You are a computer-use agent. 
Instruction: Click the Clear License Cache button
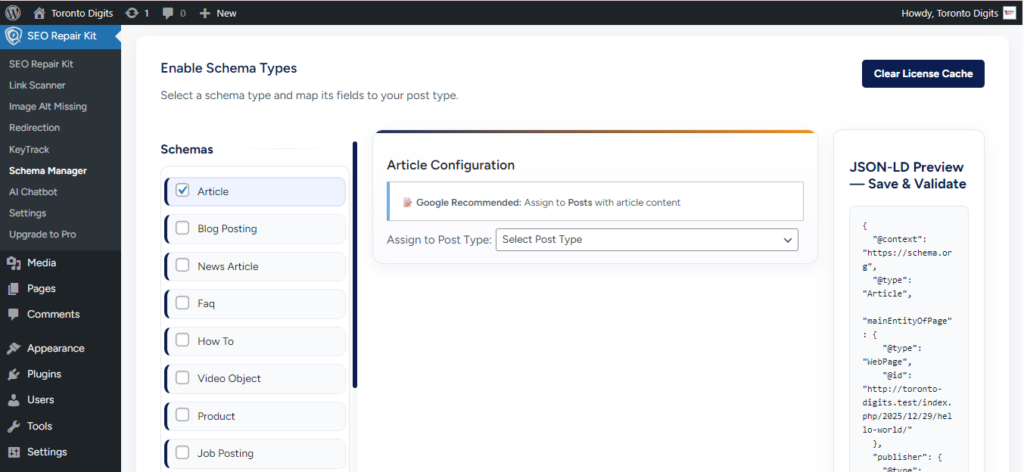coord(922,74)
